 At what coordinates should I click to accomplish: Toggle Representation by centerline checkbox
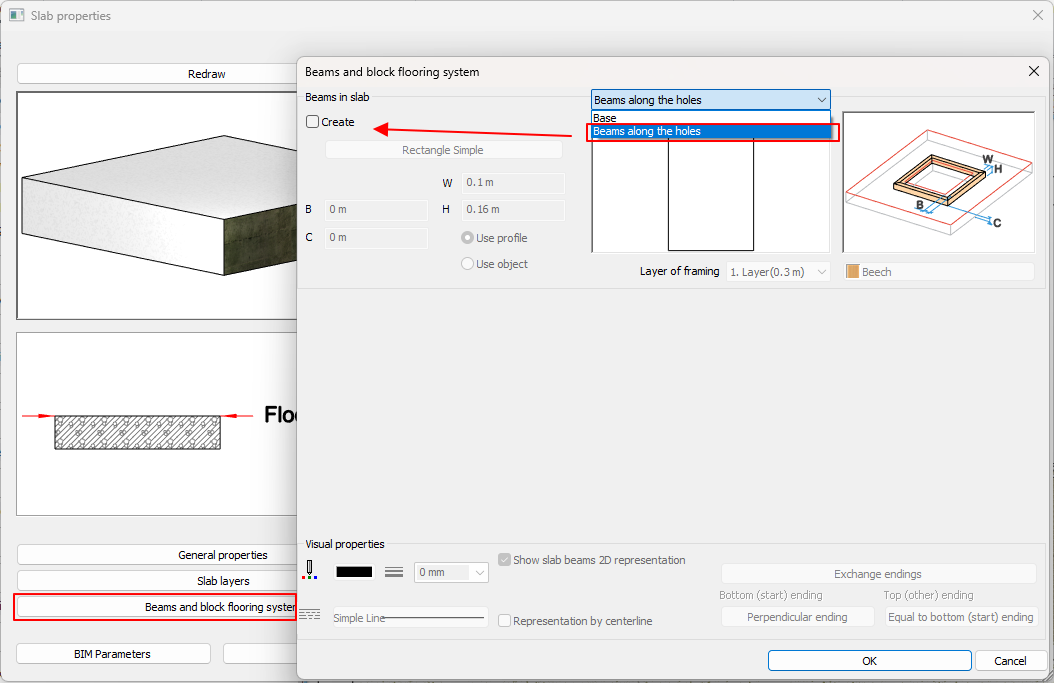click(x=505, y=621)
